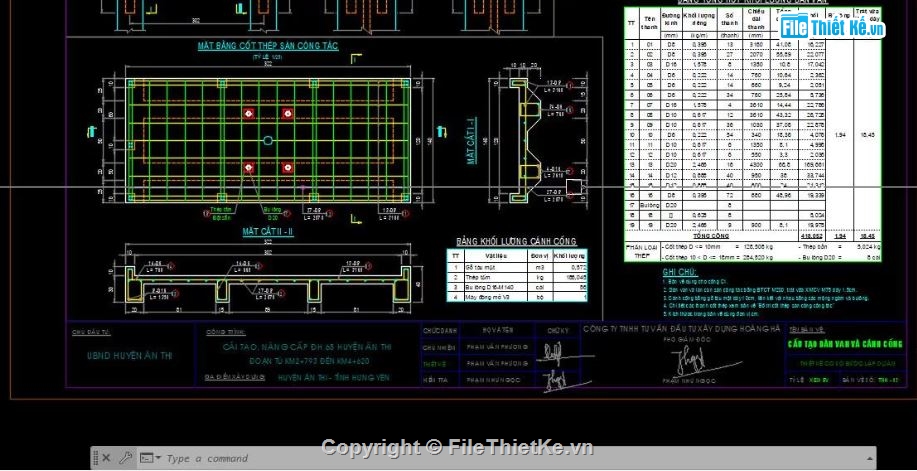
Task: Select the Vật liệu column header
Action: point(495,255)
